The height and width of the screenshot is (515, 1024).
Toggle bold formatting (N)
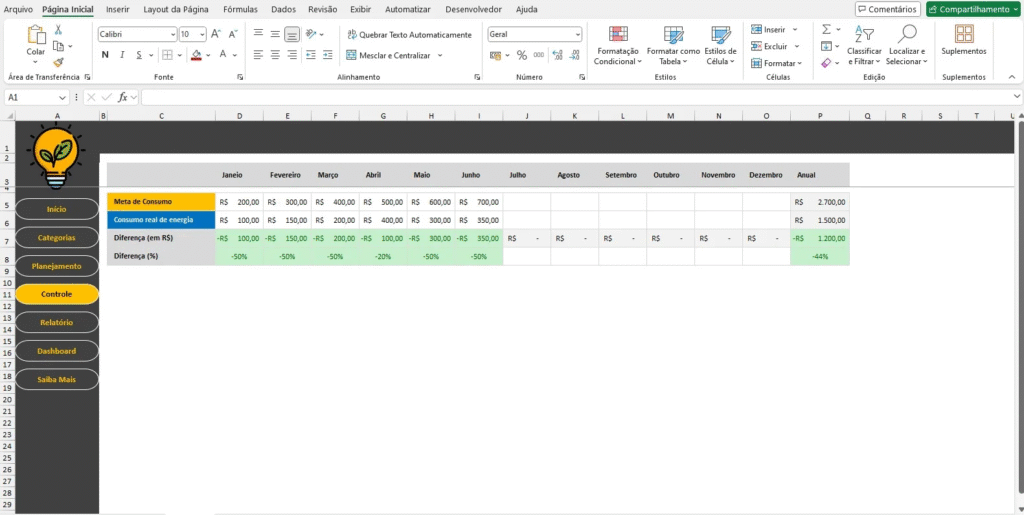coord(105,55)
